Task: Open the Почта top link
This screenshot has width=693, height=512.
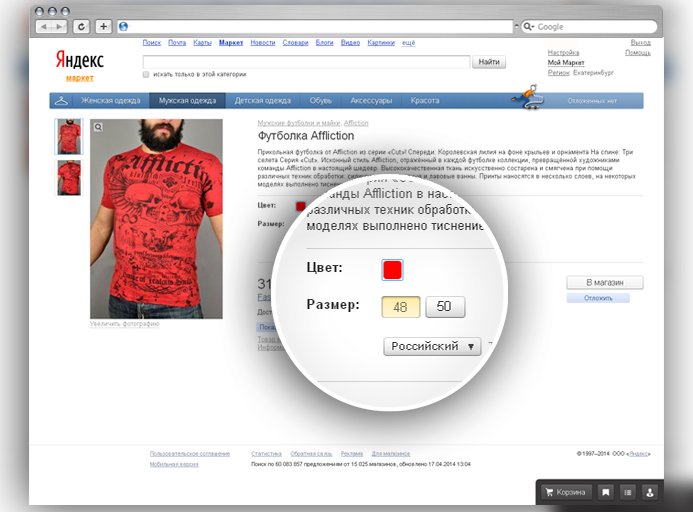Action: [x=177, y=42]
